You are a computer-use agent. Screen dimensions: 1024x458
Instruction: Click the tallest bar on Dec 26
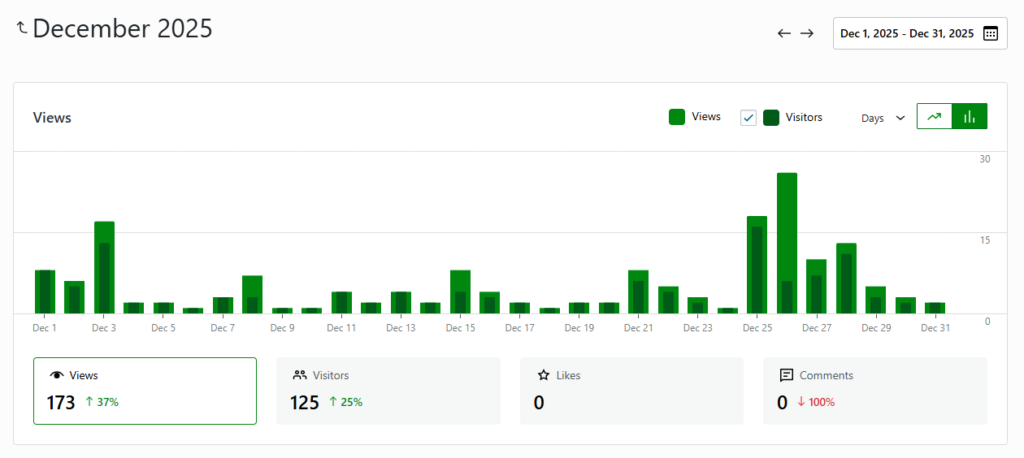click(787, 243)
